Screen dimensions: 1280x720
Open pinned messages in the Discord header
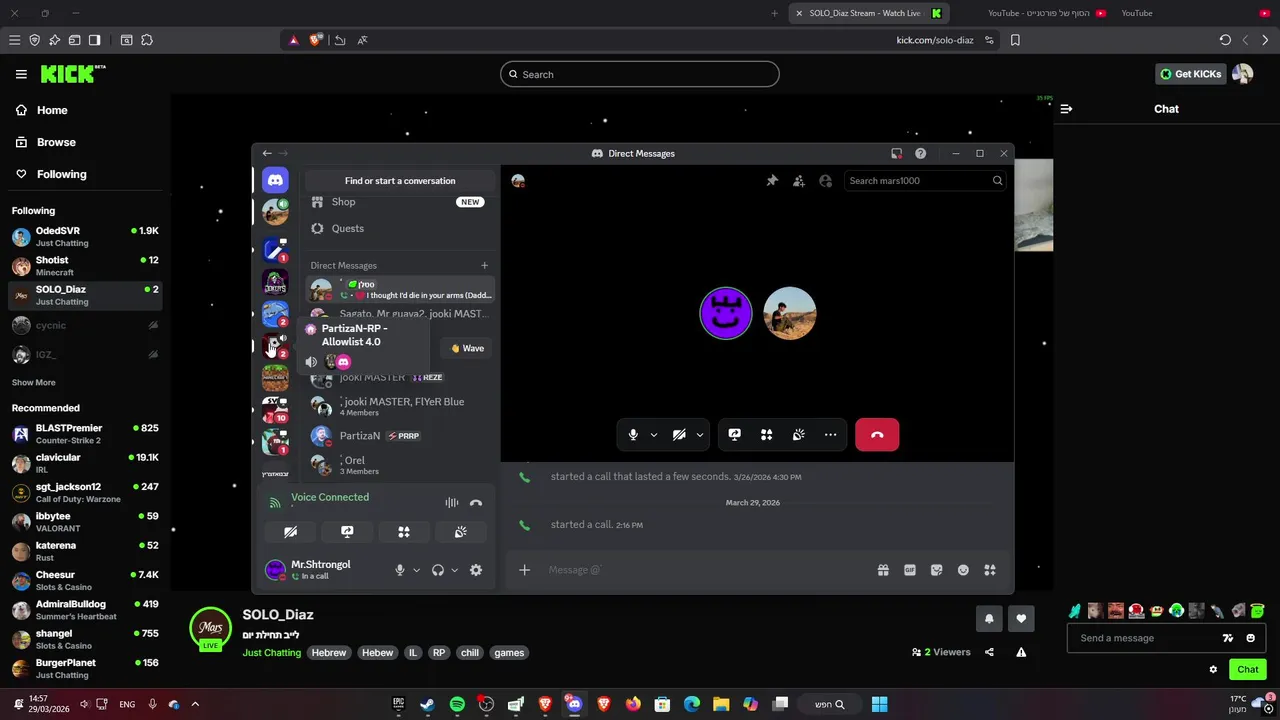pos(772,181)
